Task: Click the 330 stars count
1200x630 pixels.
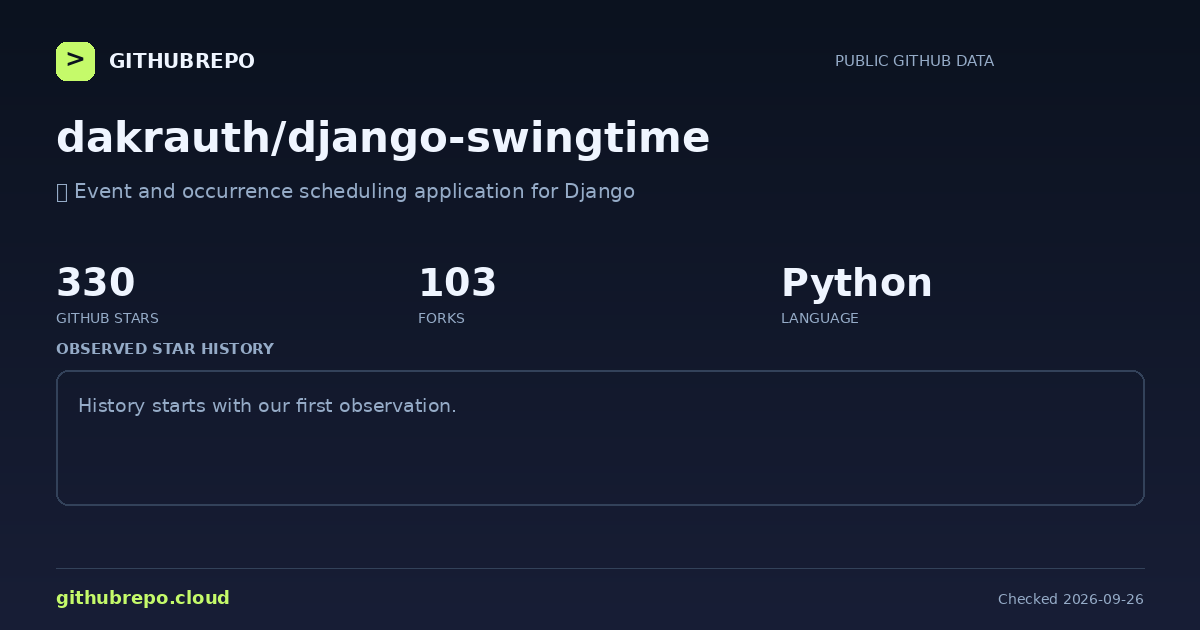Action: tap(95, 283)
